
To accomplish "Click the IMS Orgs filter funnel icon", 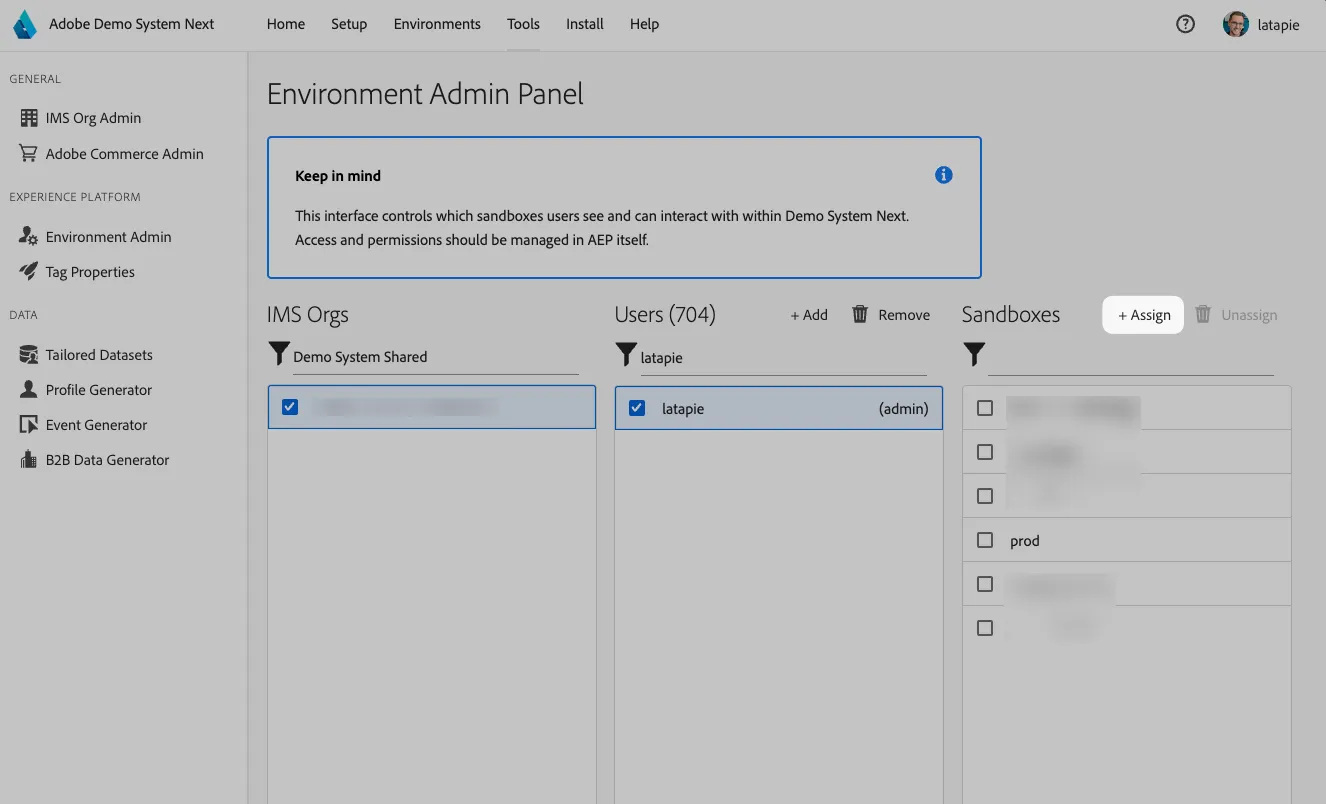I will point(279,353).
